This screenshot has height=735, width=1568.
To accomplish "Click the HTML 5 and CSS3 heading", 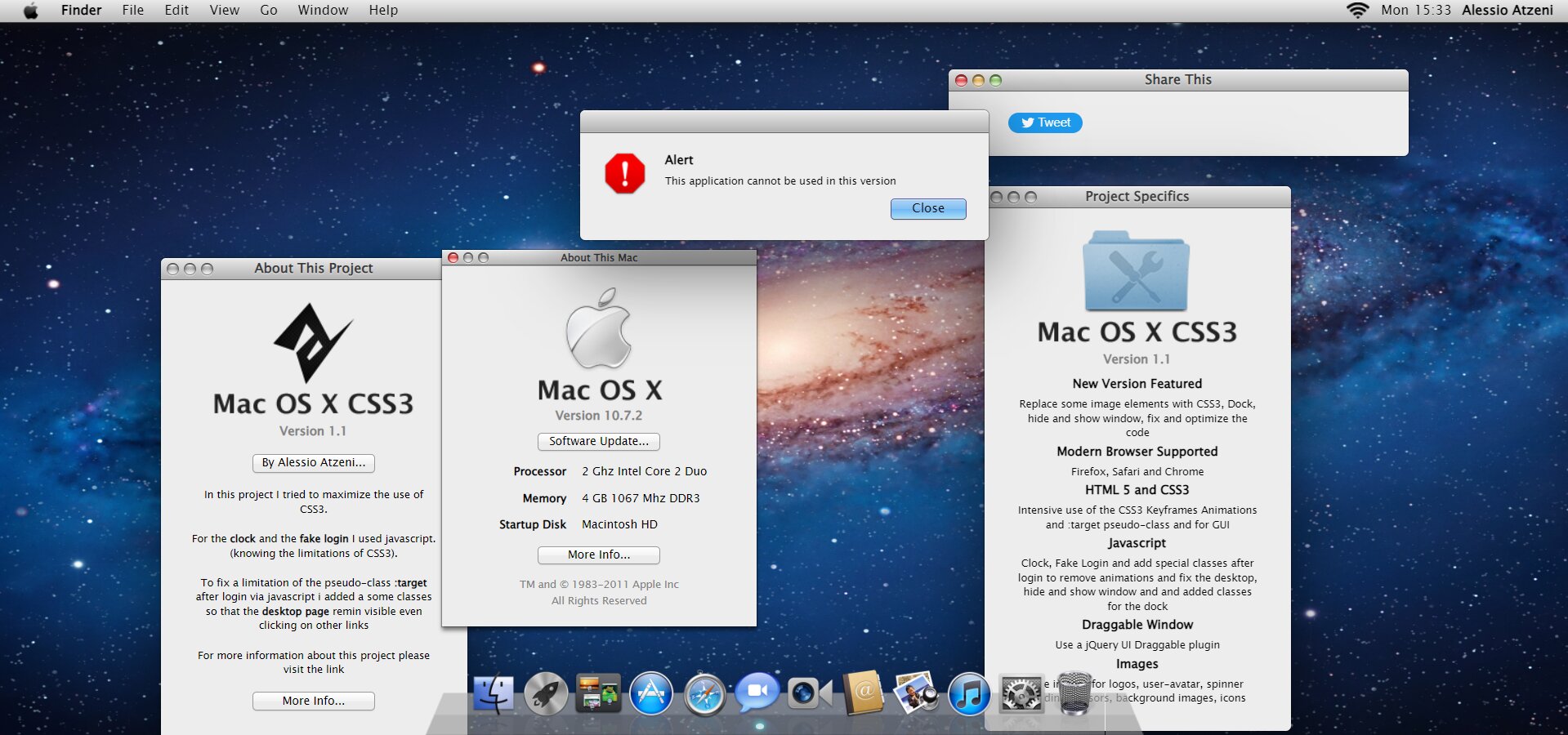I will [1137, 490].
